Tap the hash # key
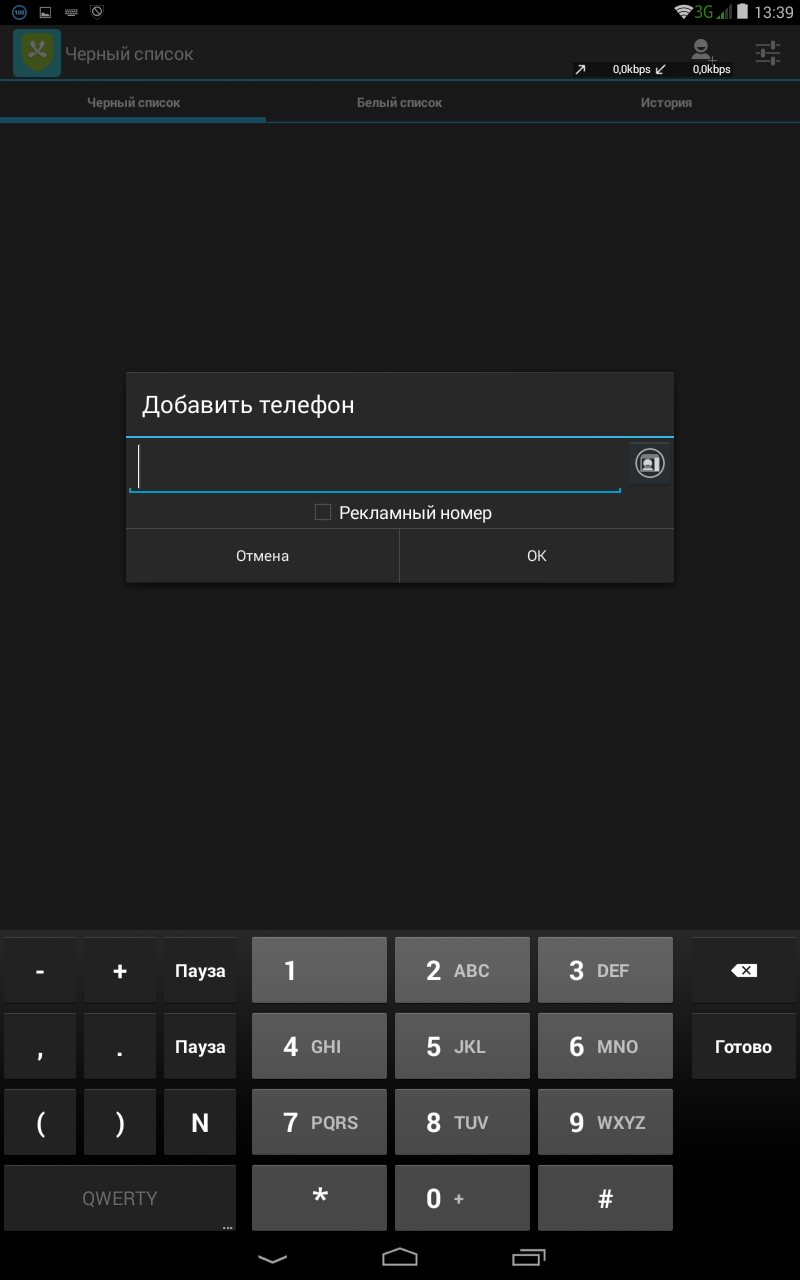Screen dimensions: 800x1280 click(605, 1198)
